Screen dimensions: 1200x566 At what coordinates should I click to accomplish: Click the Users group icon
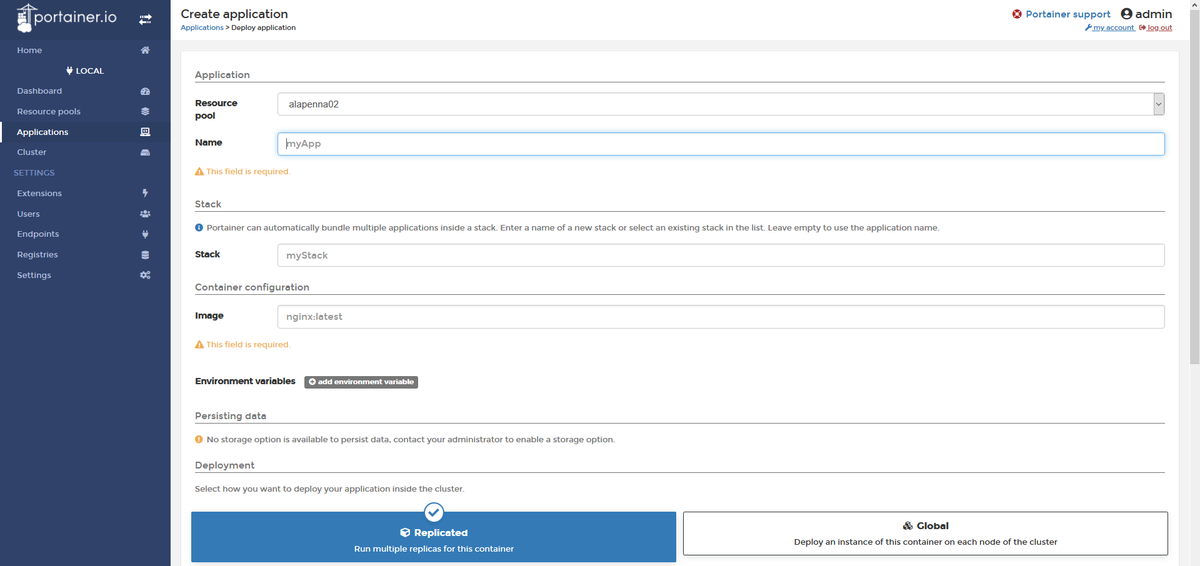(x=145, y=214)
